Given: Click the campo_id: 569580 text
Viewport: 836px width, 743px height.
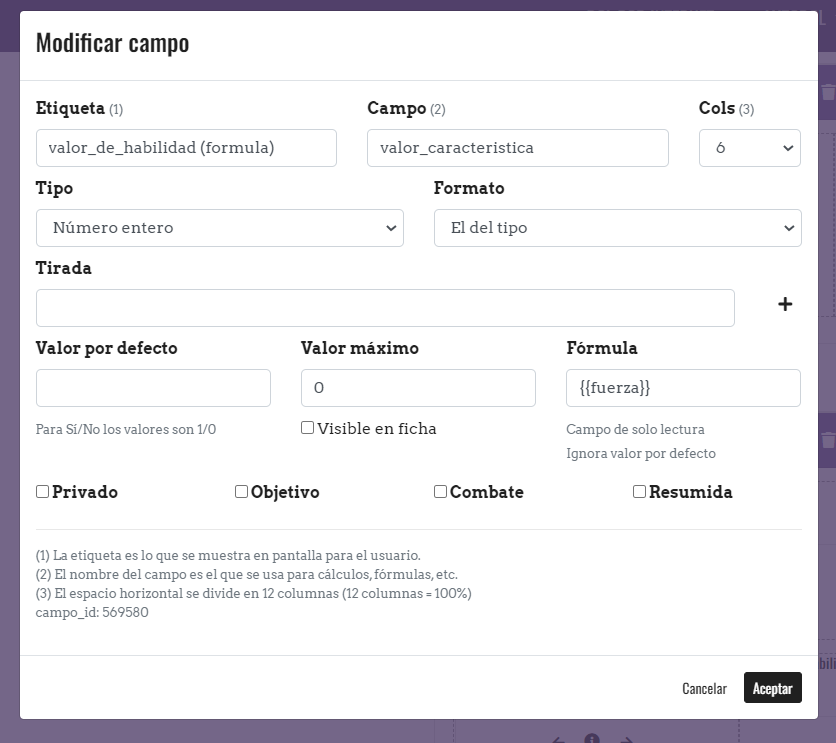Looking at the screenshot, I should (92, 612).
